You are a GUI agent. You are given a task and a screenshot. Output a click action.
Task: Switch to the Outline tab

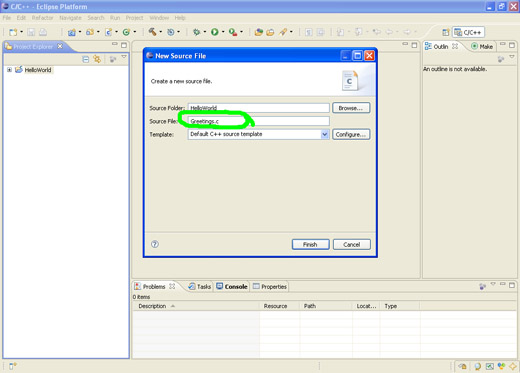coord(441,47)
